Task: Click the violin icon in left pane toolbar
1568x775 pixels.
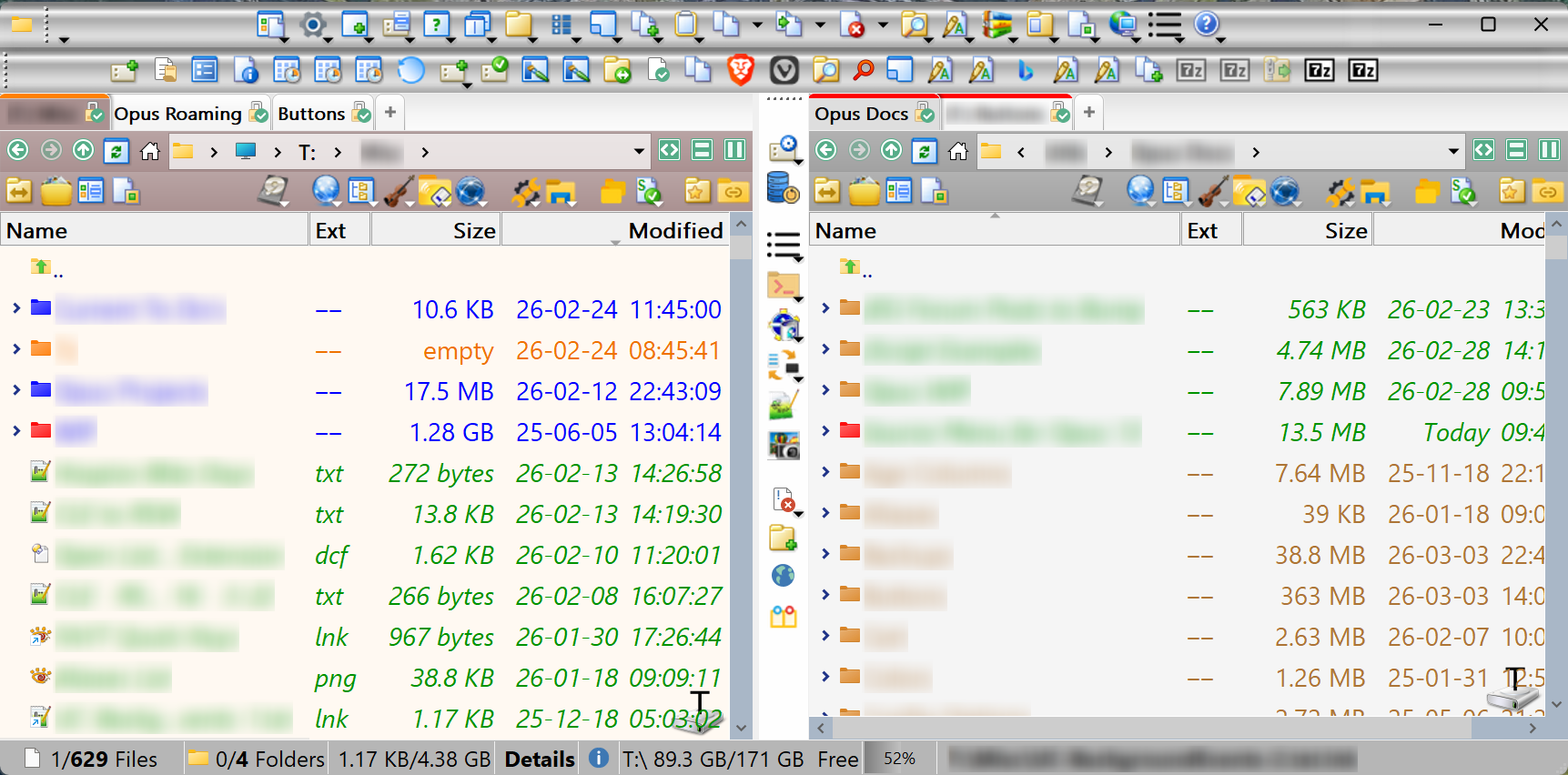Action: click(x=398, y=192)
